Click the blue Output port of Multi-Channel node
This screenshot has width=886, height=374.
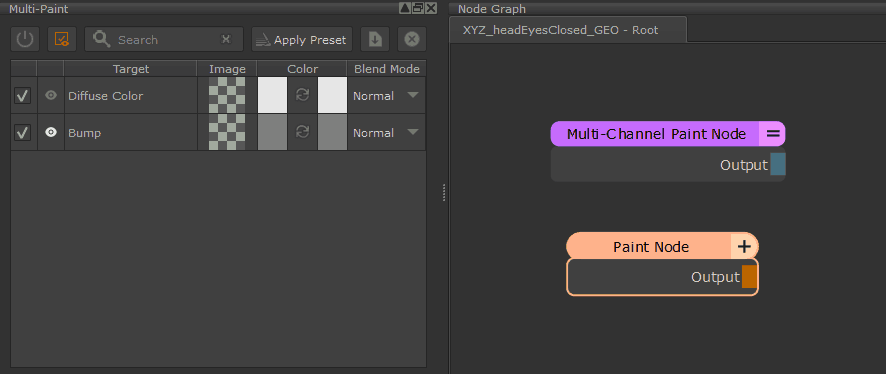tap(778, 164)
